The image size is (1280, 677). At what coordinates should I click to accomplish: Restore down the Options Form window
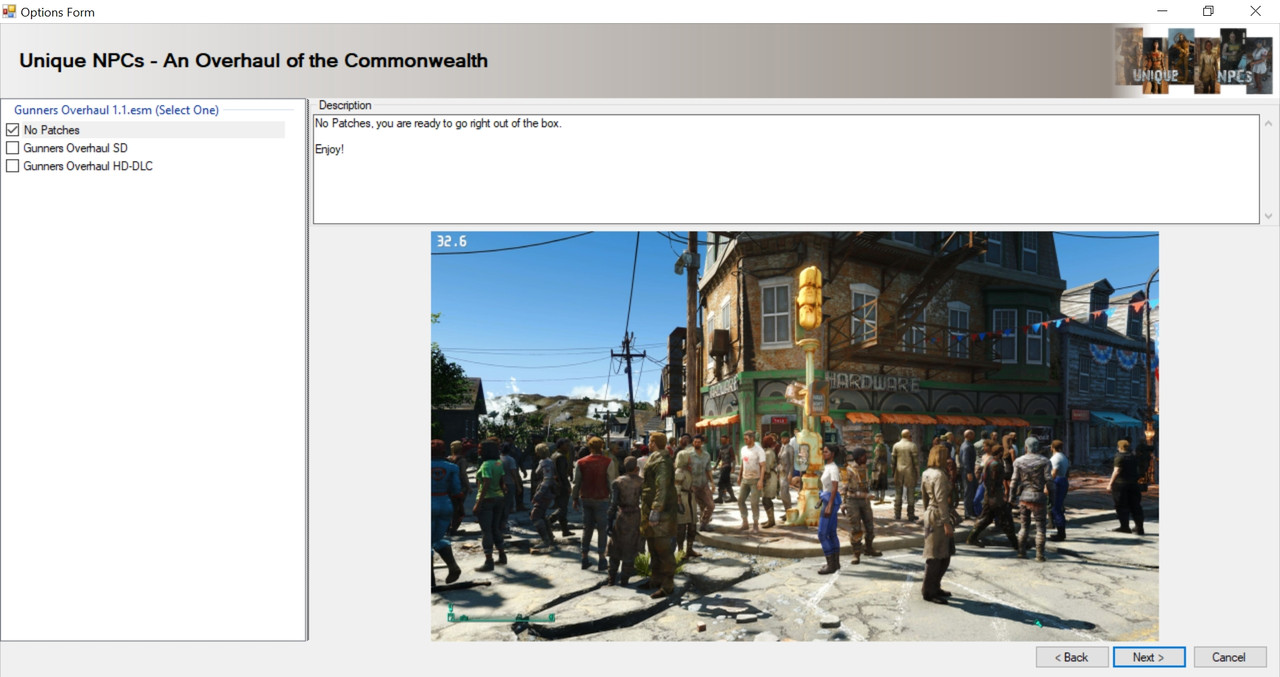1208,11
